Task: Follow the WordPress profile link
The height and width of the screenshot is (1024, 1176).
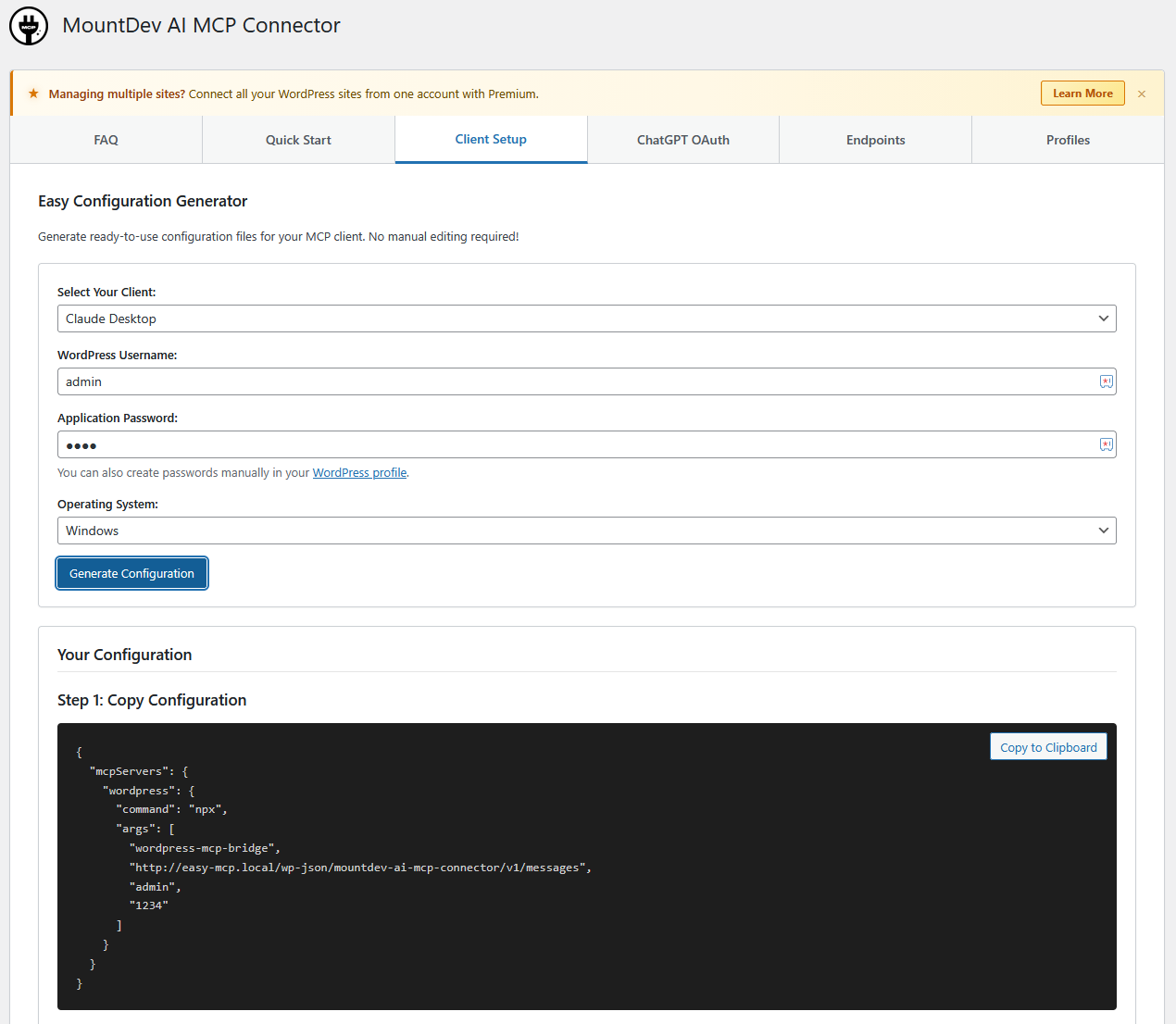Action: [359, 473]
